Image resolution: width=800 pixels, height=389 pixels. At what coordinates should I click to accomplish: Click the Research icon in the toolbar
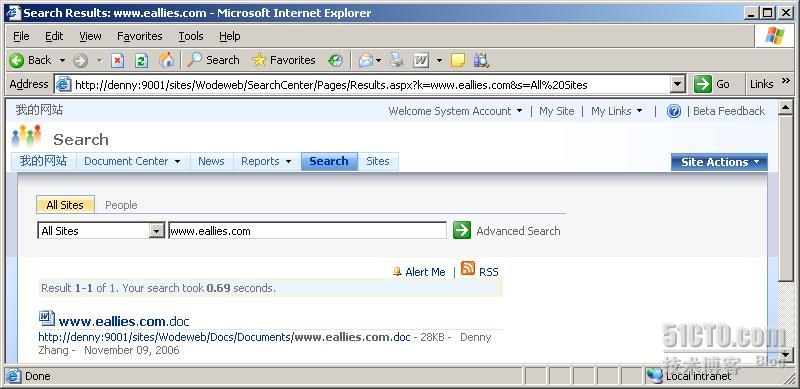pos(481,60)
